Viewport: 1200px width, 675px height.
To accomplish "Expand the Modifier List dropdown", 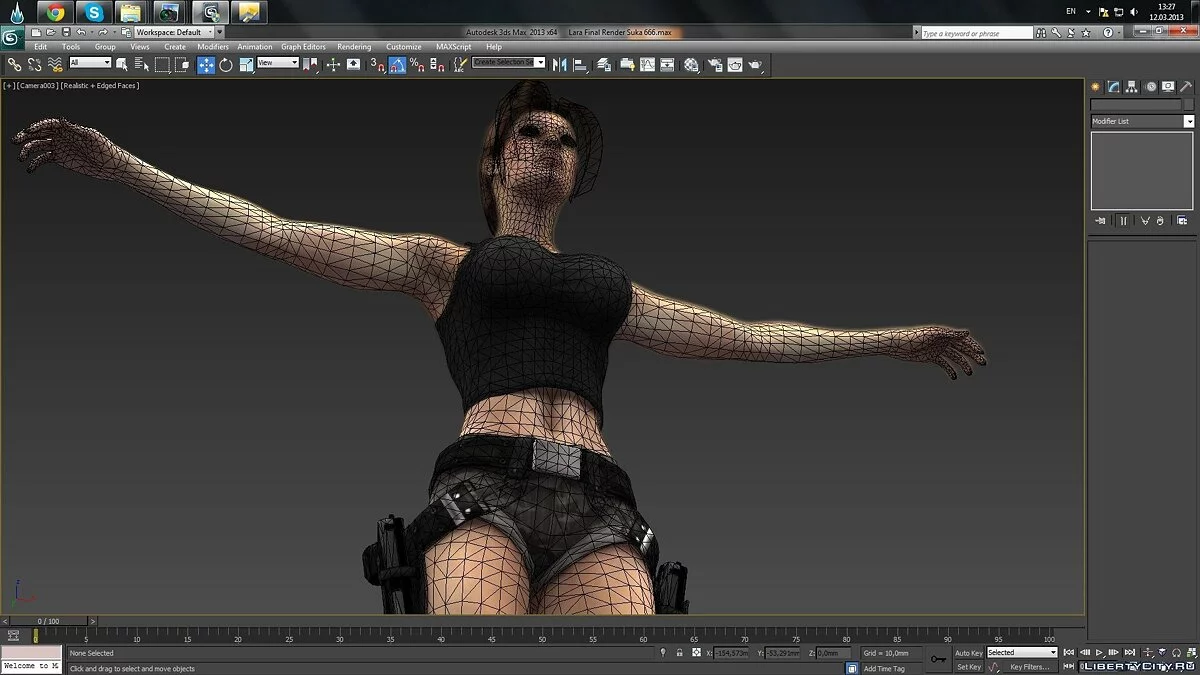I will [x=1188, y=121].
